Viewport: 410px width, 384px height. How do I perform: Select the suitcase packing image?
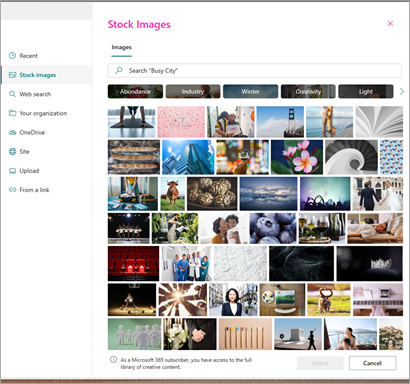[133, 194]
